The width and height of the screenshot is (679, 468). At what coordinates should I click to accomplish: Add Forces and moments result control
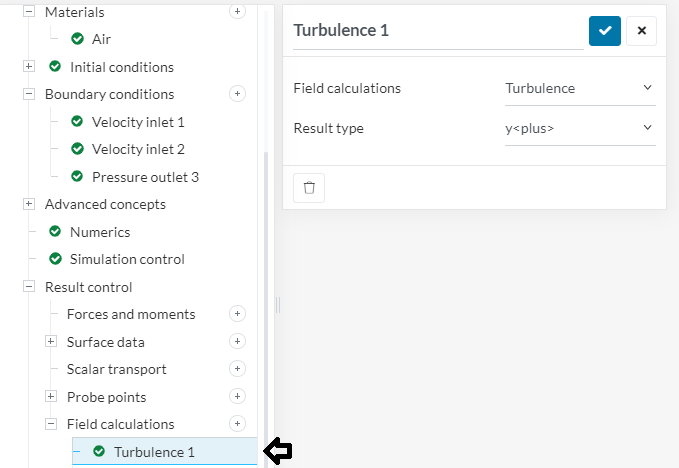237,314
